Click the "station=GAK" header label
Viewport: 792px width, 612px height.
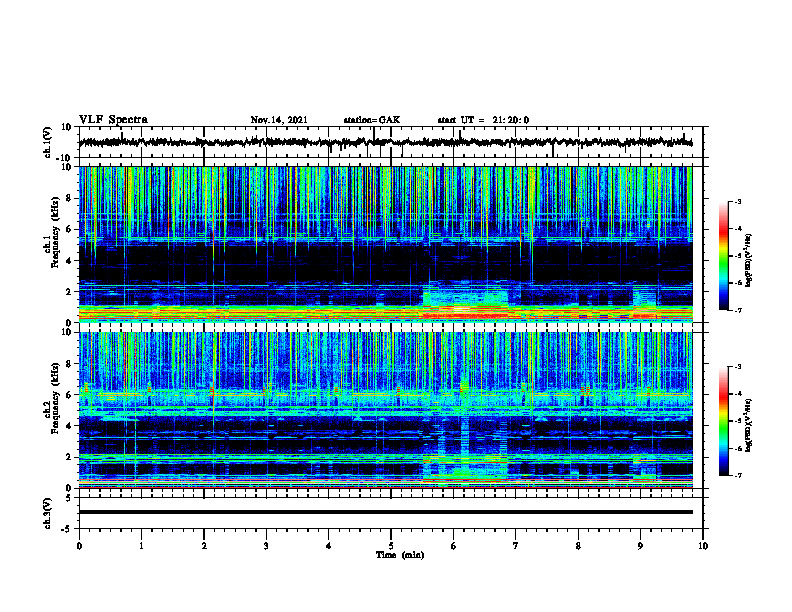point(372,120)
